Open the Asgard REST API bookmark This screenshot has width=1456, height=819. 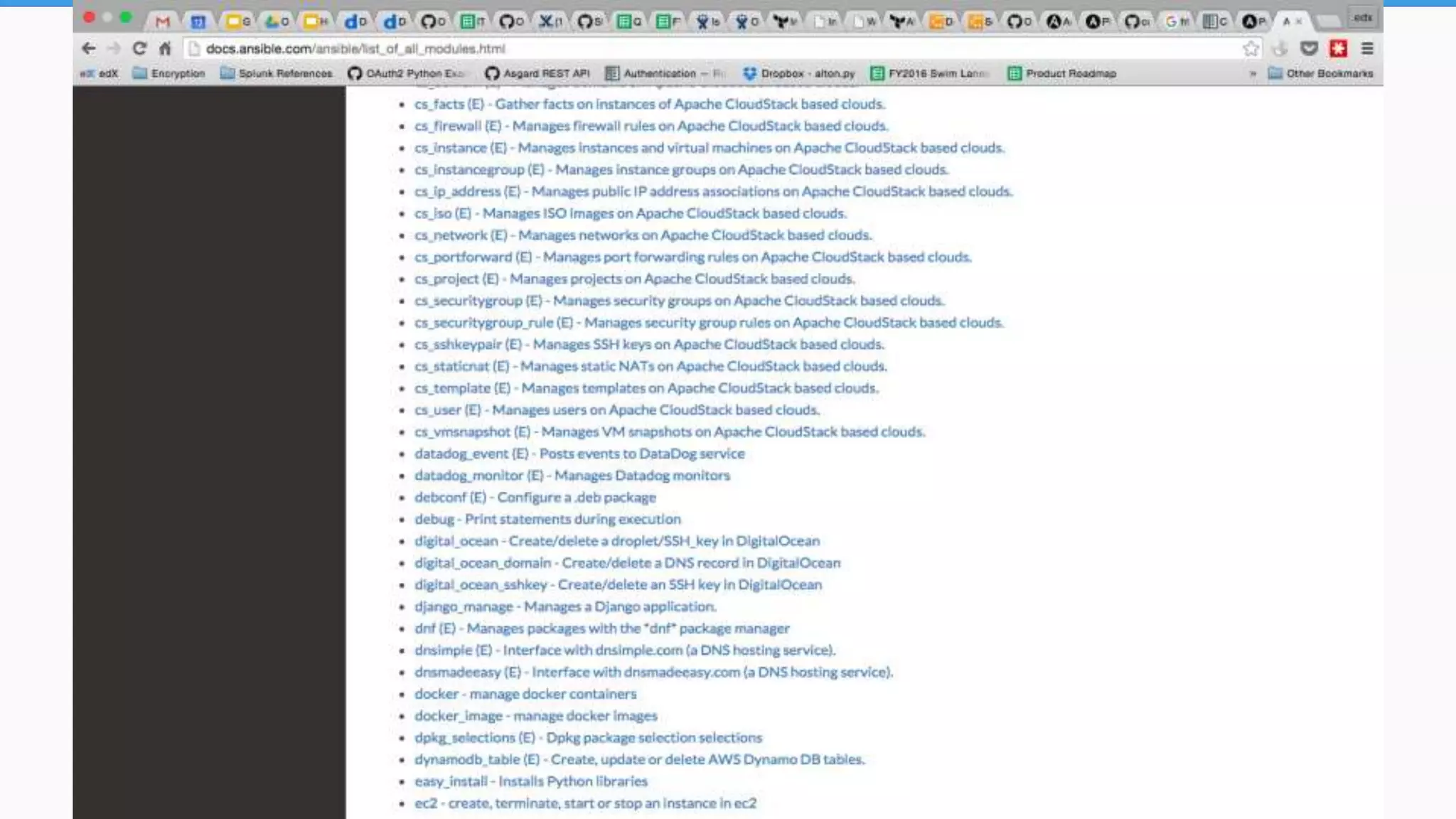tap(537, 73)
